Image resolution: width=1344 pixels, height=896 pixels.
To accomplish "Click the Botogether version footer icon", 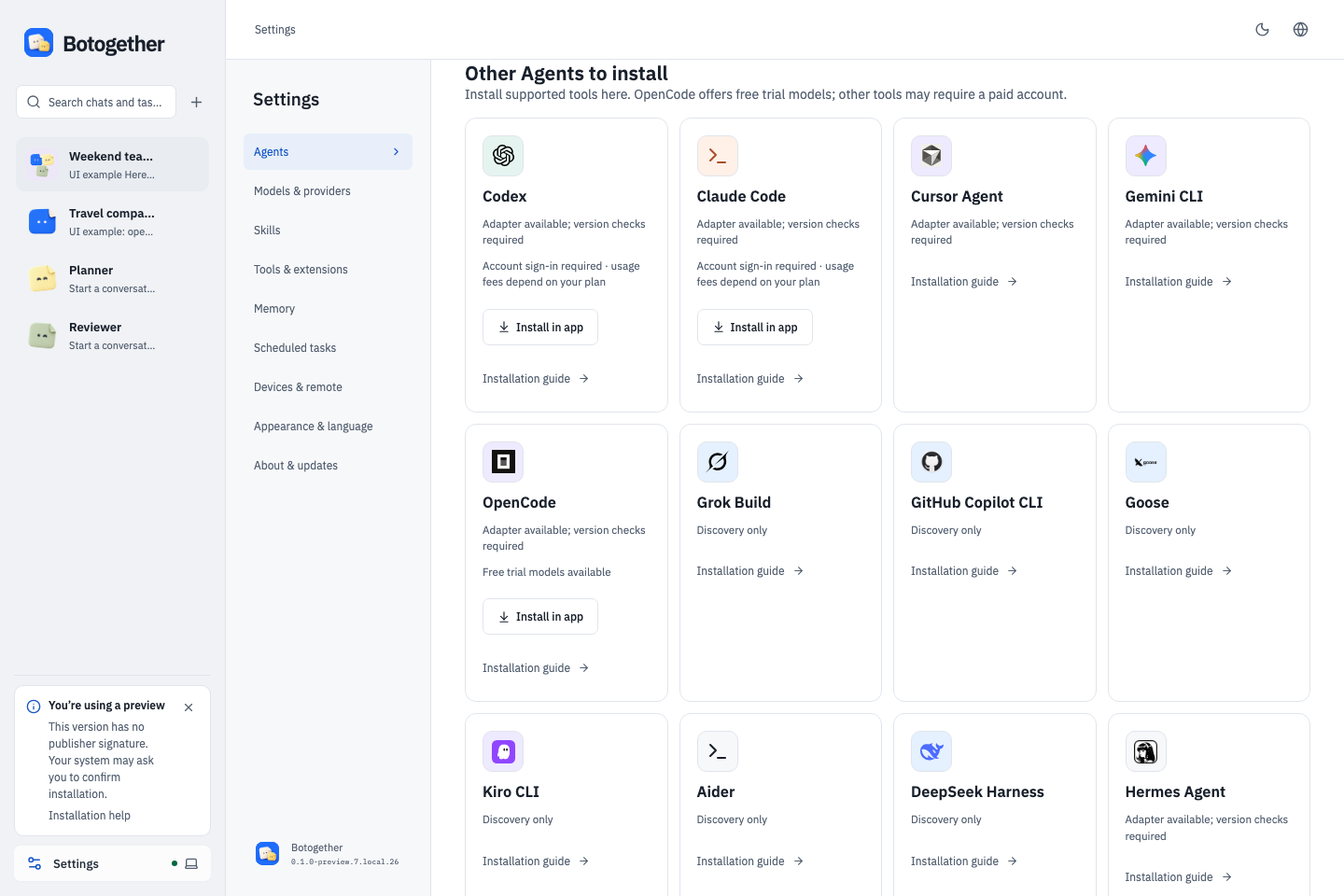I will click(268, 853).
